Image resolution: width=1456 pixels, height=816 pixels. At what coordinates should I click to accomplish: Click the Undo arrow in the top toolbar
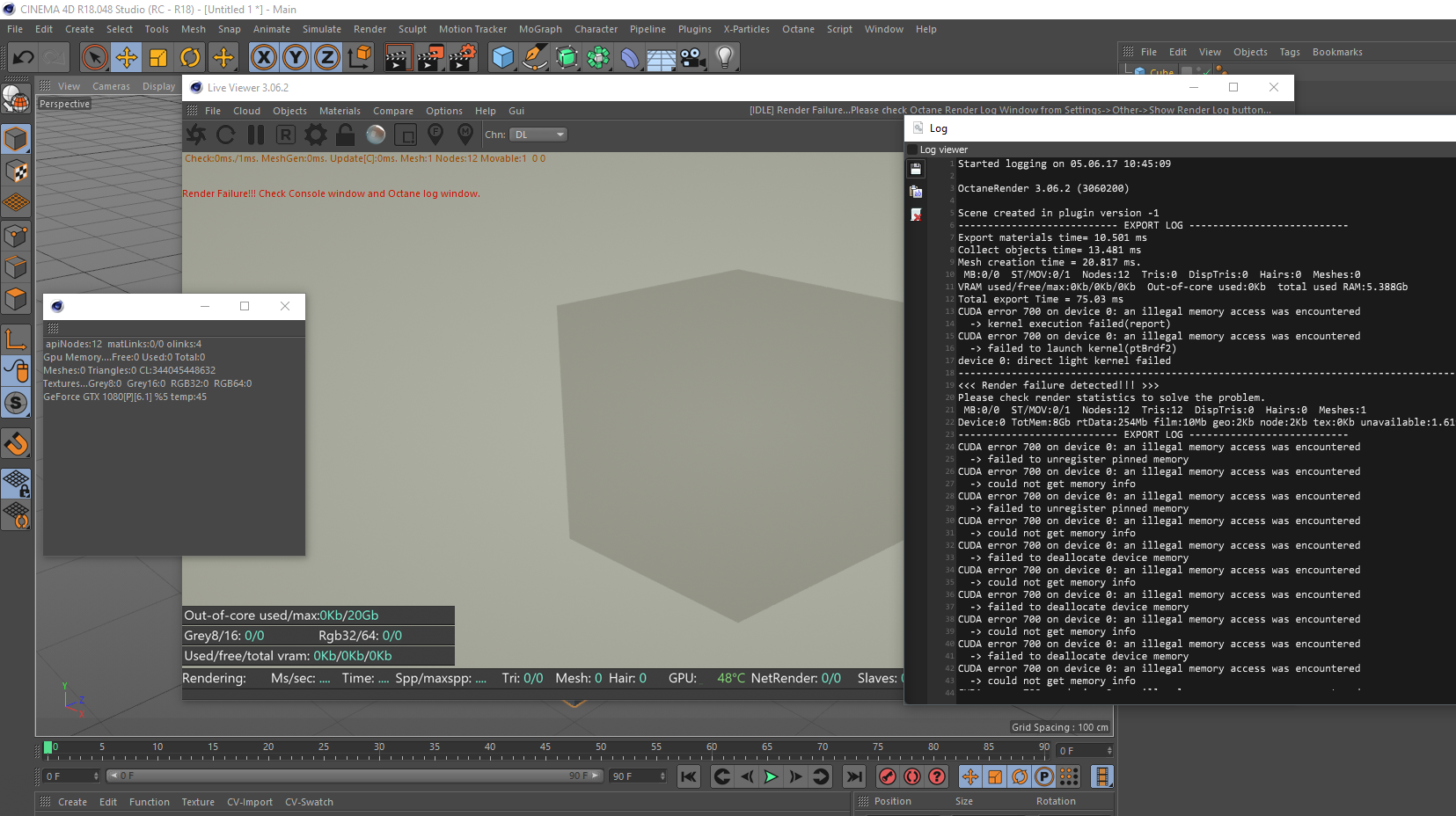[x=23, y=58]
